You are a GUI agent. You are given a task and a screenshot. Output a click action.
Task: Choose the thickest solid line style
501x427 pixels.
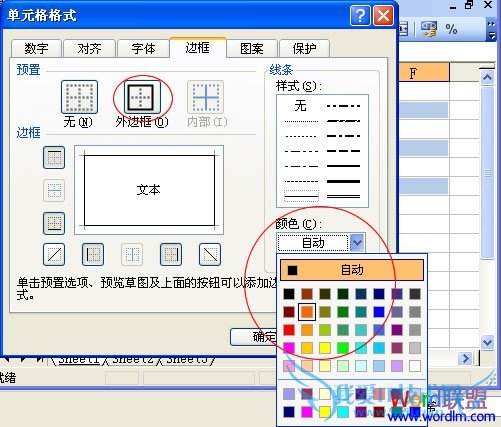pos(344,181)
